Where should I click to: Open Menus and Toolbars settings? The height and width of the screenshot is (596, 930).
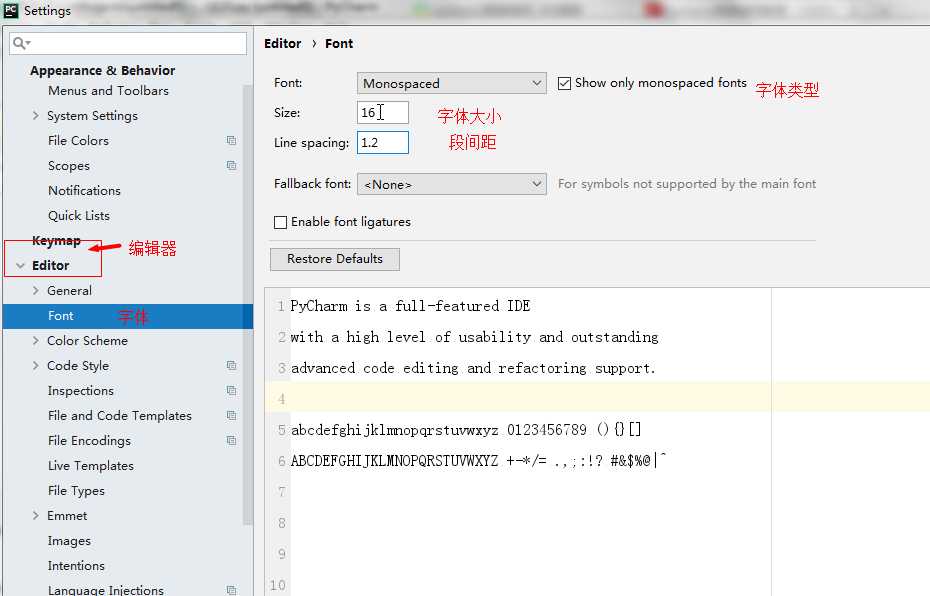click(109, 91)
